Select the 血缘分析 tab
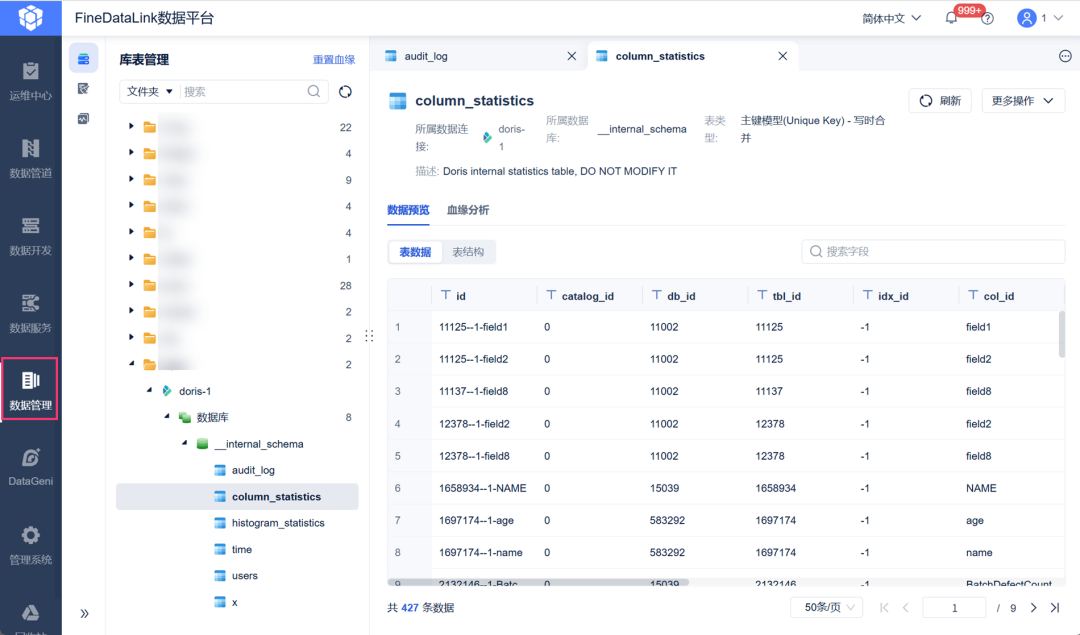This screenshot has height=635, width=1080. coord(468,210)
